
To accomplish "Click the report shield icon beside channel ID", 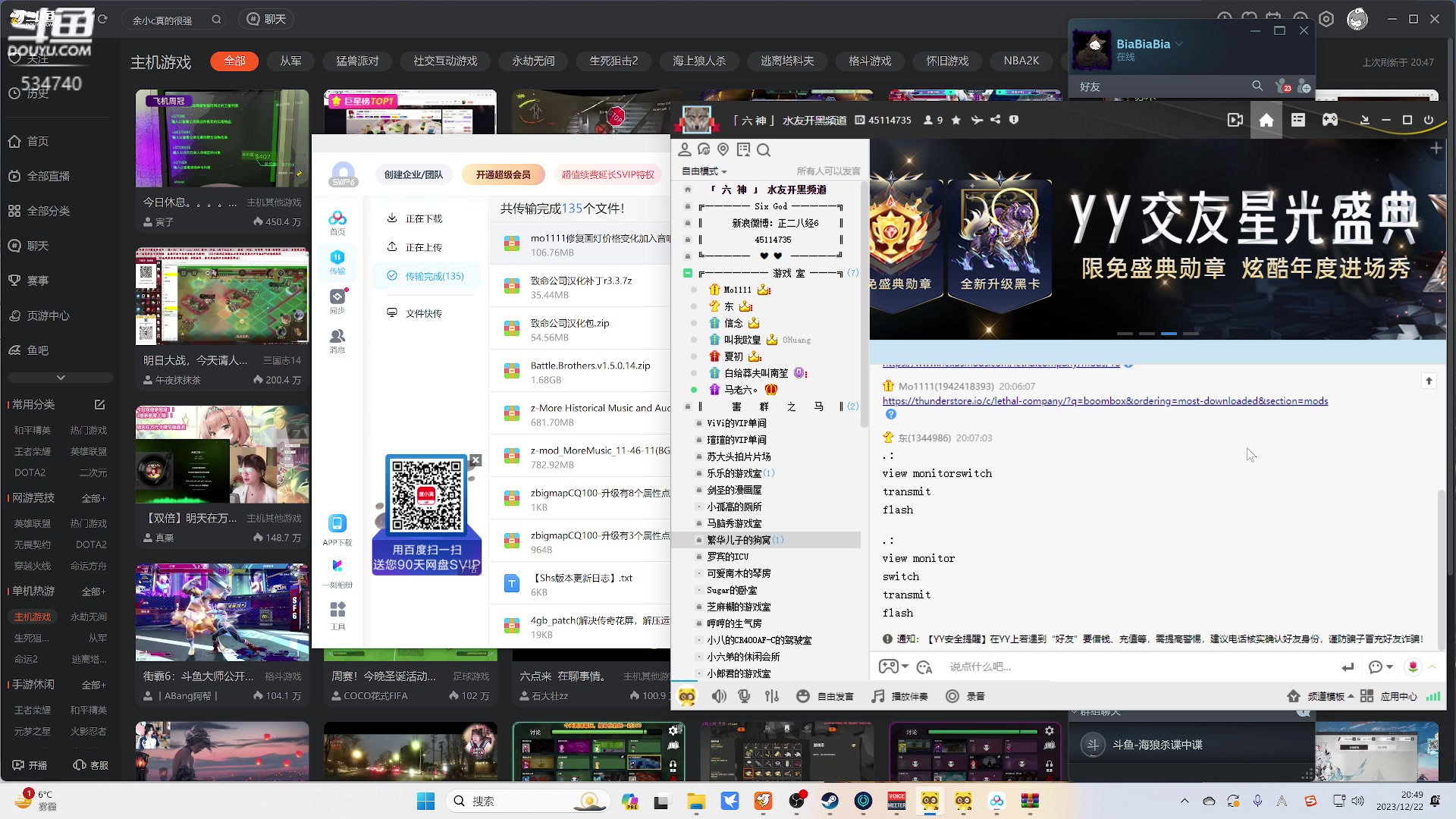I will [1014, 120].
